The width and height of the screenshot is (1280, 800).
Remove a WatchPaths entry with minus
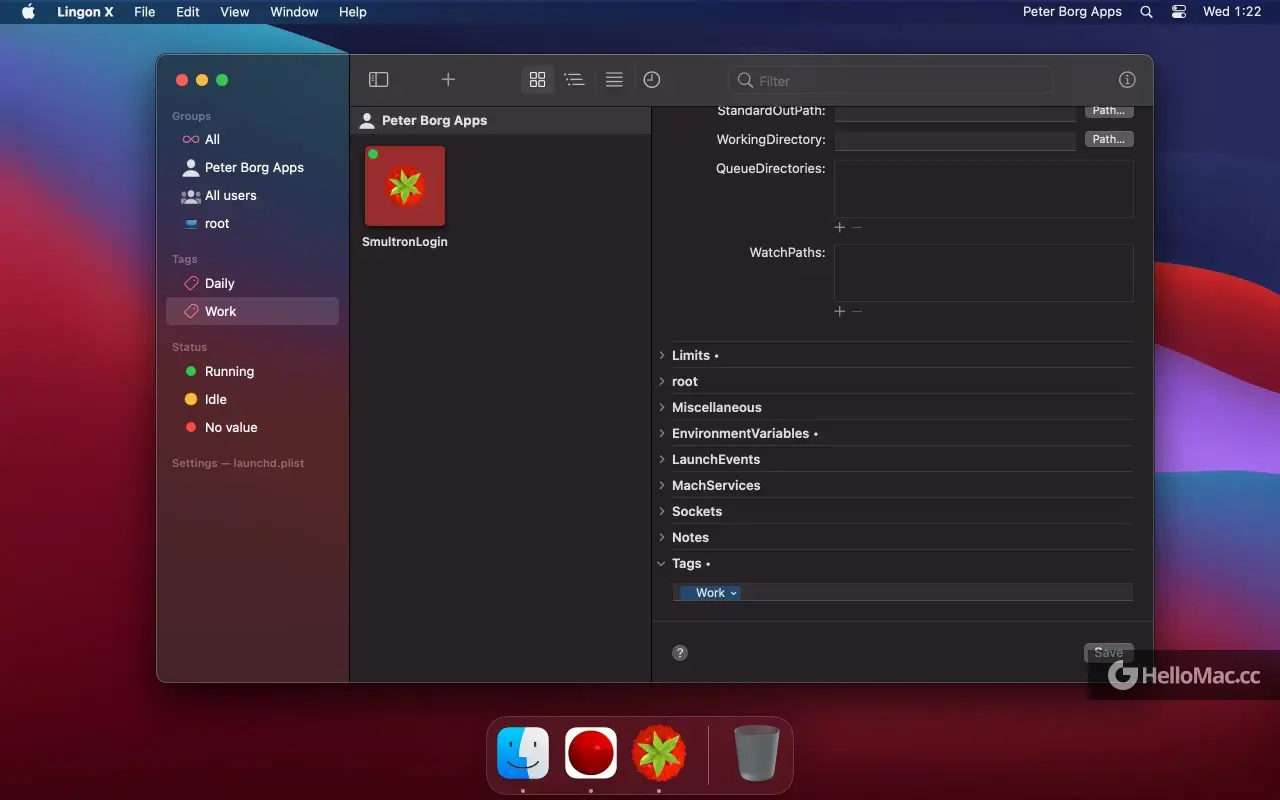(857, 311)
